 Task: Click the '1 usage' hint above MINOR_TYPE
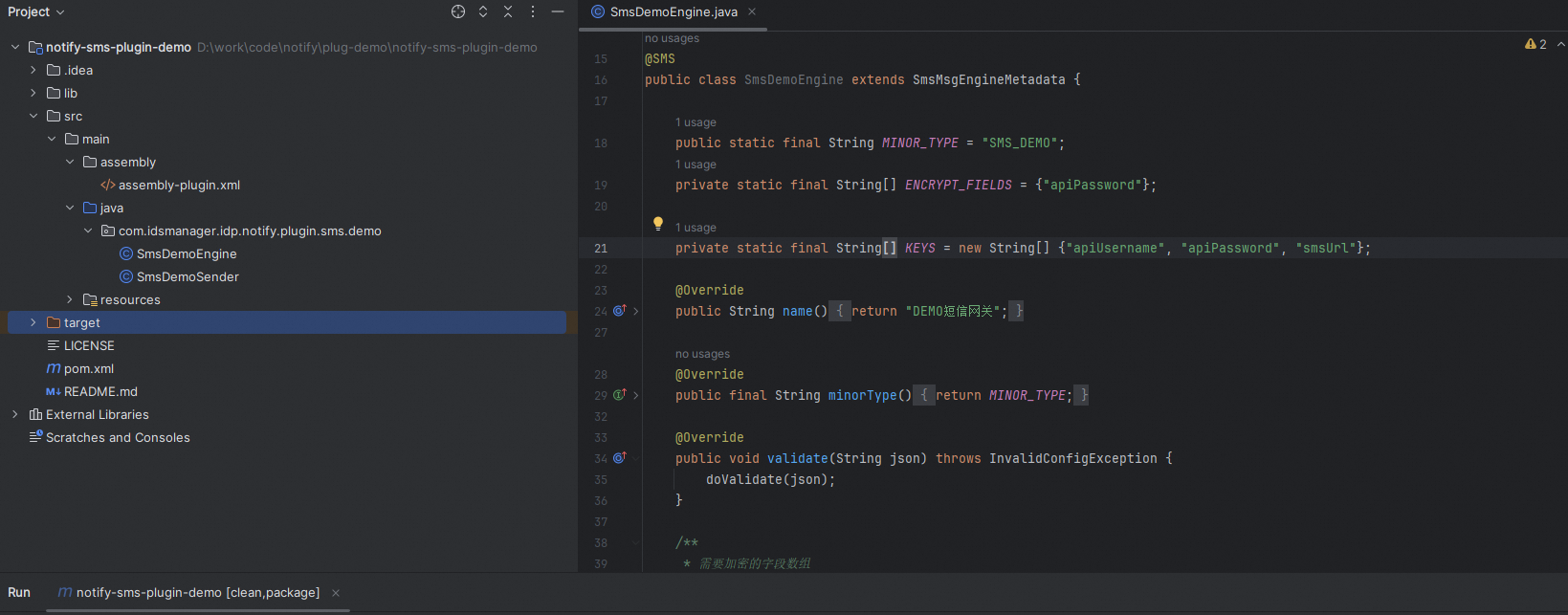tap(696, 122)
